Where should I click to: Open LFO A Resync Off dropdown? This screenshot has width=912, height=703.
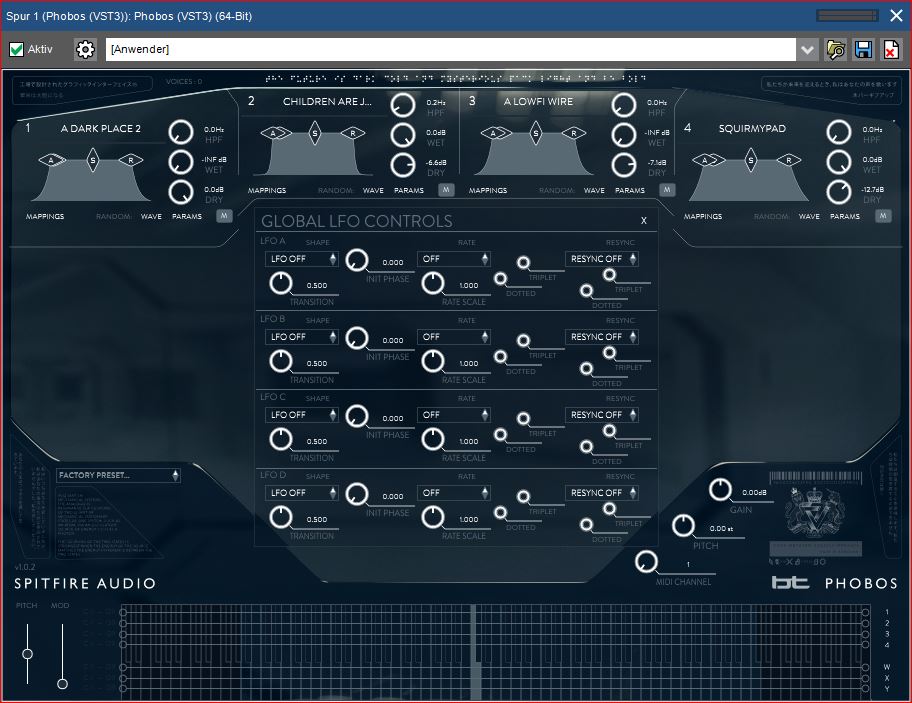(601, 259)
